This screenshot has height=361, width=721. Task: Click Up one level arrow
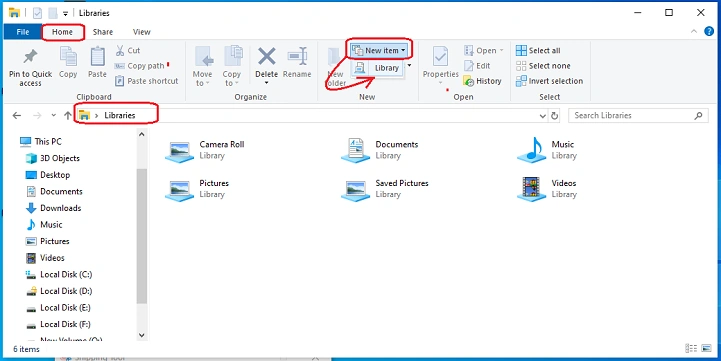coord(68,115)
